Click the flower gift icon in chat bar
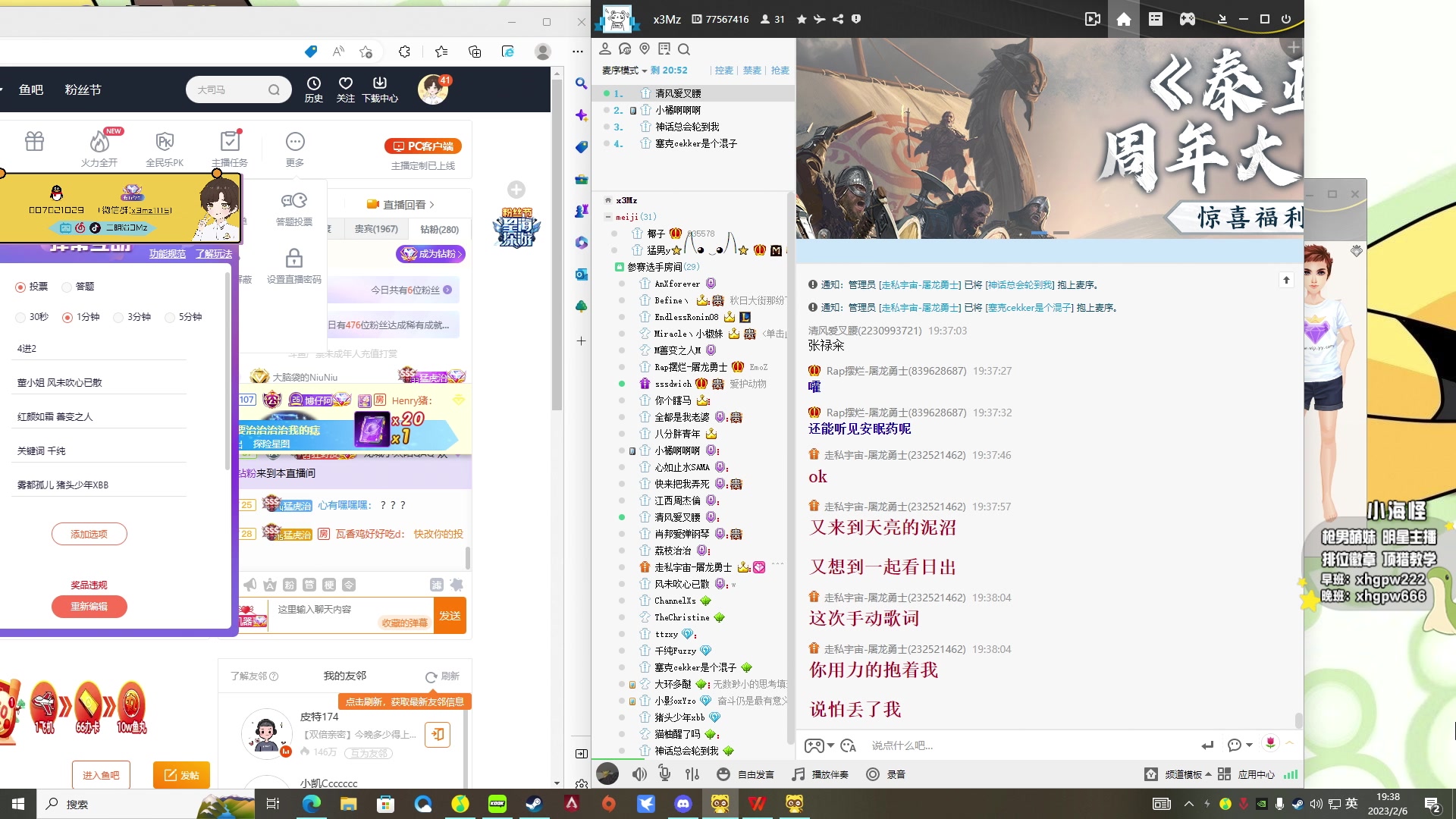This screenshot has width=1456, height=819. point(1270,744)
